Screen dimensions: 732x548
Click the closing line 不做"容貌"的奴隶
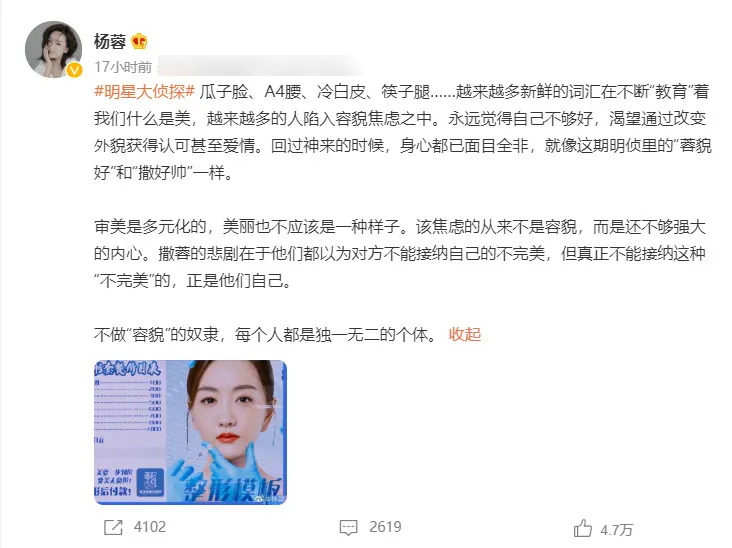[x=267, y=335]
